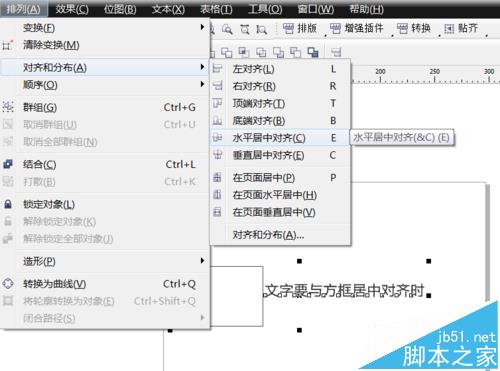Viewport: 500px width, 371px height.
Task: Open the 贴齐 toolbar dropdown
Action: pyautogui.click(x=462, y=29)
